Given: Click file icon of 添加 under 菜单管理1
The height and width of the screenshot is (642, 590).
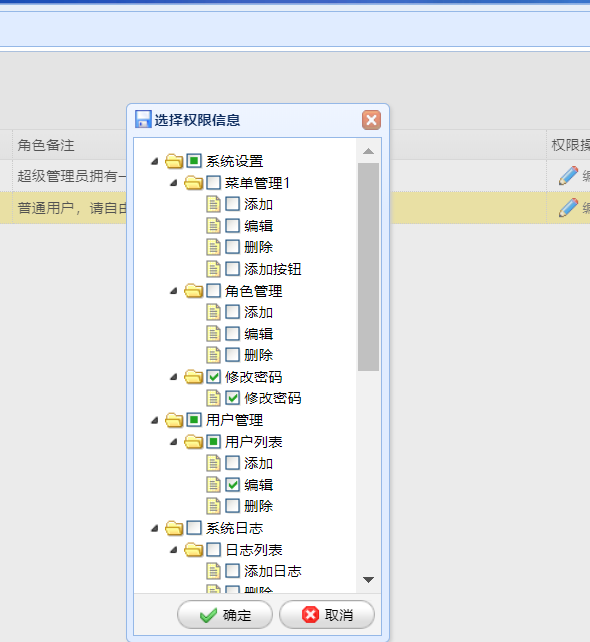Looking at the screenshot, I should (213, 204).
